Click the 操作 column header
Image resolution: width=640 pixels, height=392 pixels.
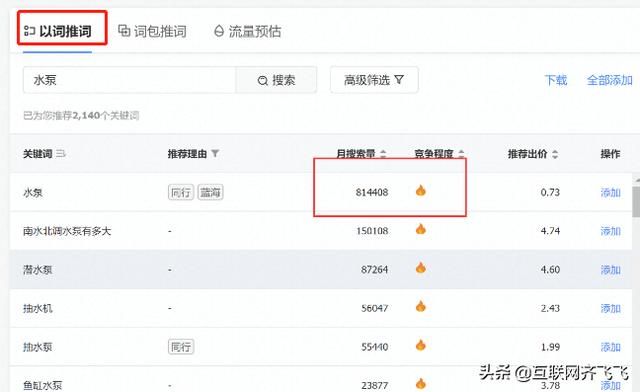click(x=610, y=154)
